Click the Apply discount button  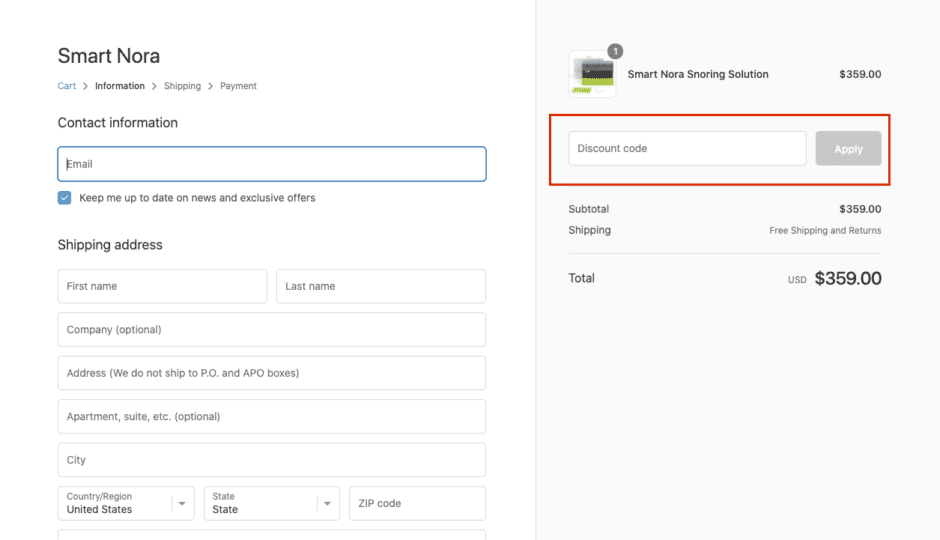pyautogui.click(x=848, y=149)
